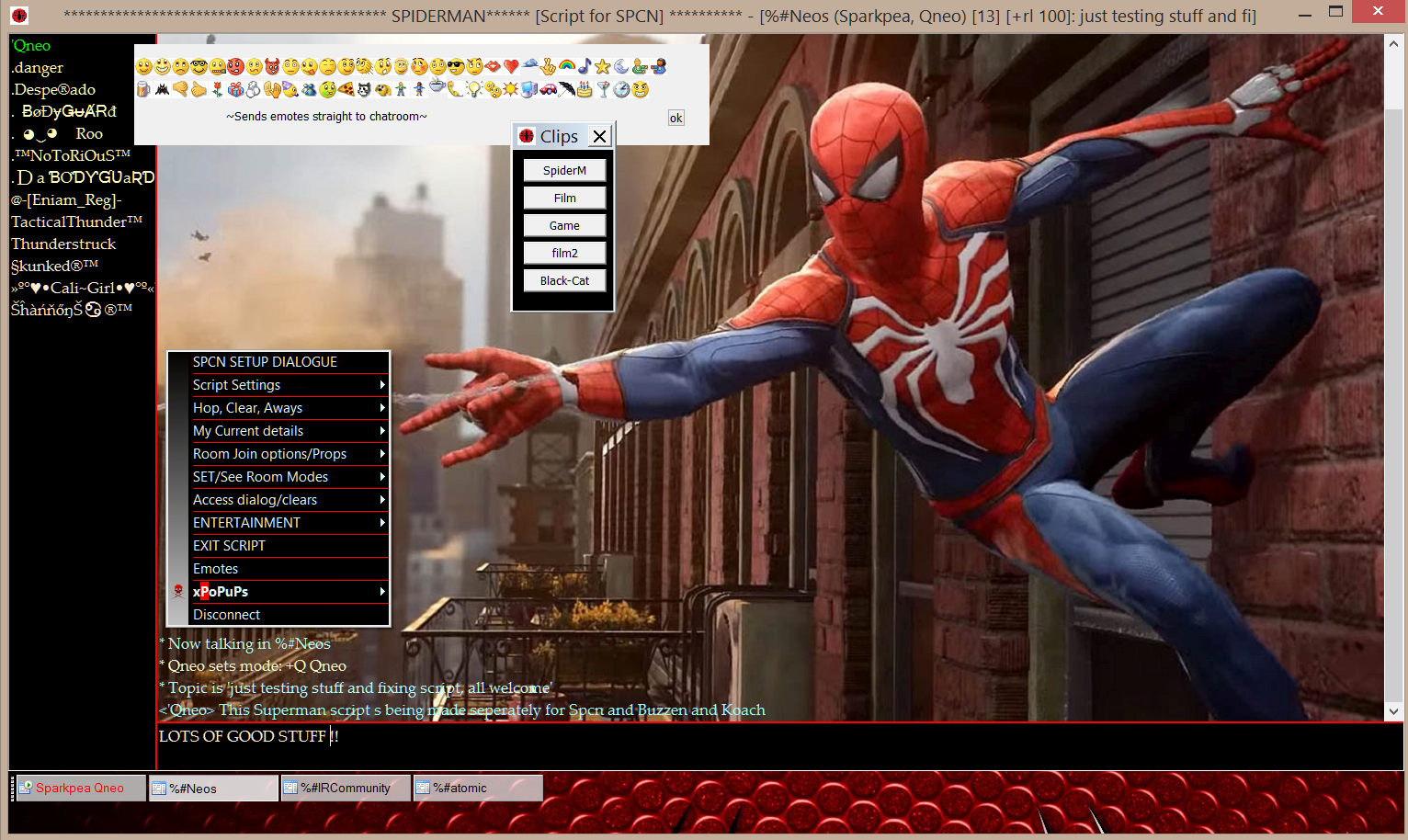Viewport: 1408px width, 840px height.
Task: Send the gift box emote
Action: (235, 89)
